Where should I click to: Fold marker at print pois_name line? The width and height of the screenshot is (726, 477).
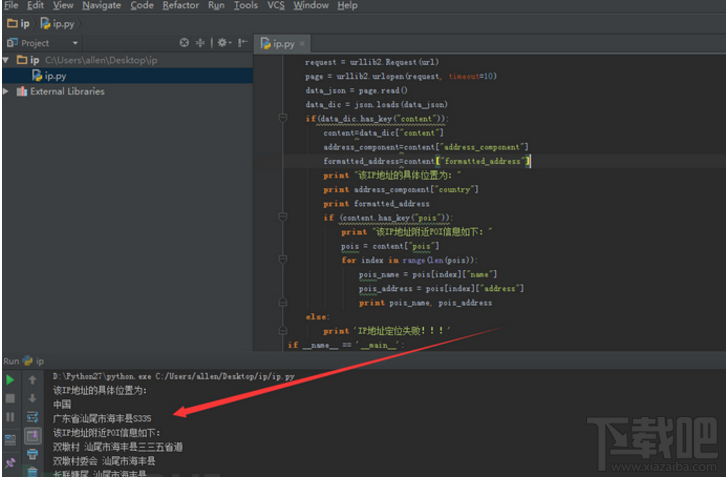coord(283,302)
